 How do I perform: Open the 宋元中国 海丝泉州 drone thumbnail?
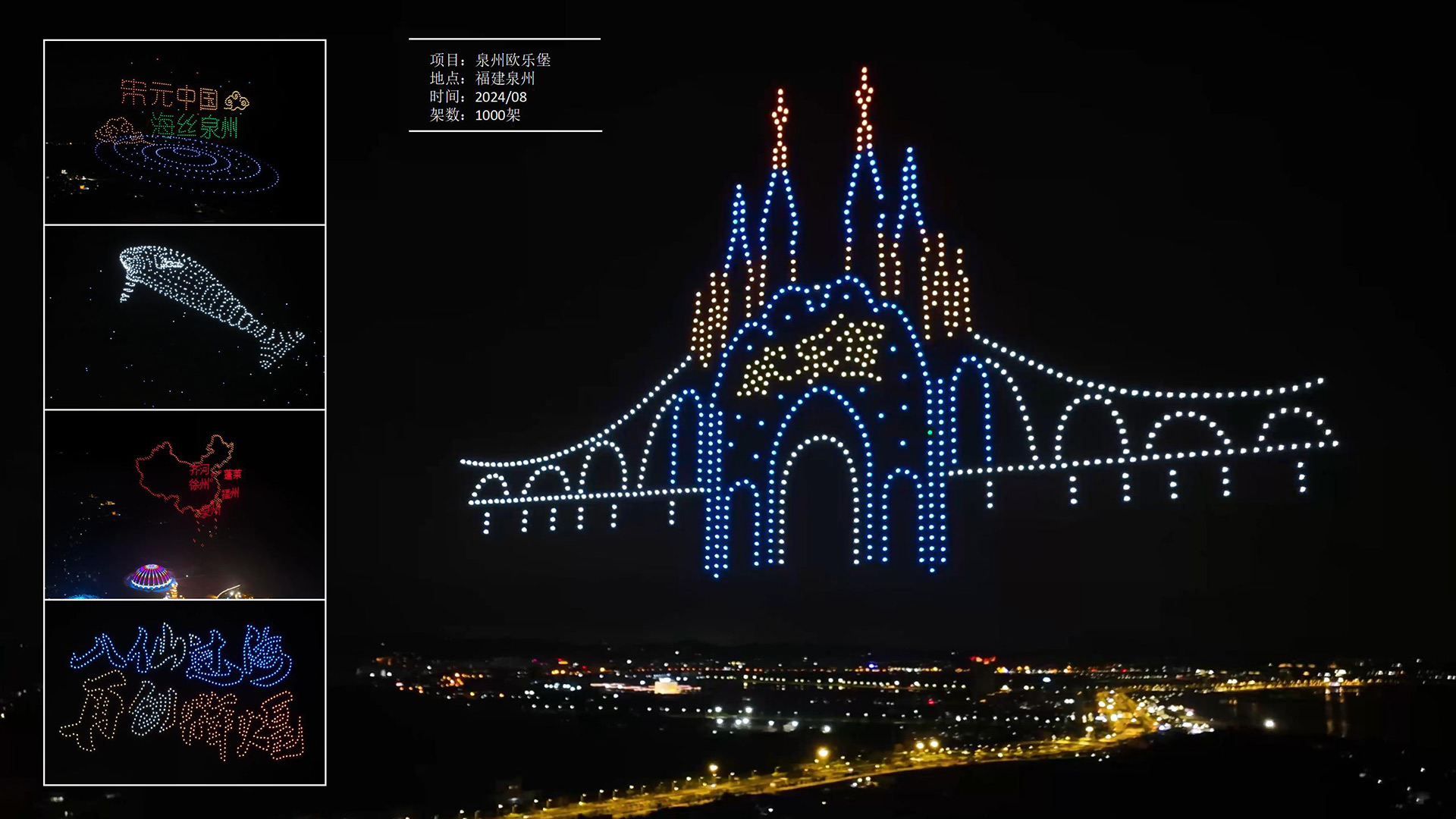click(184, 133)
